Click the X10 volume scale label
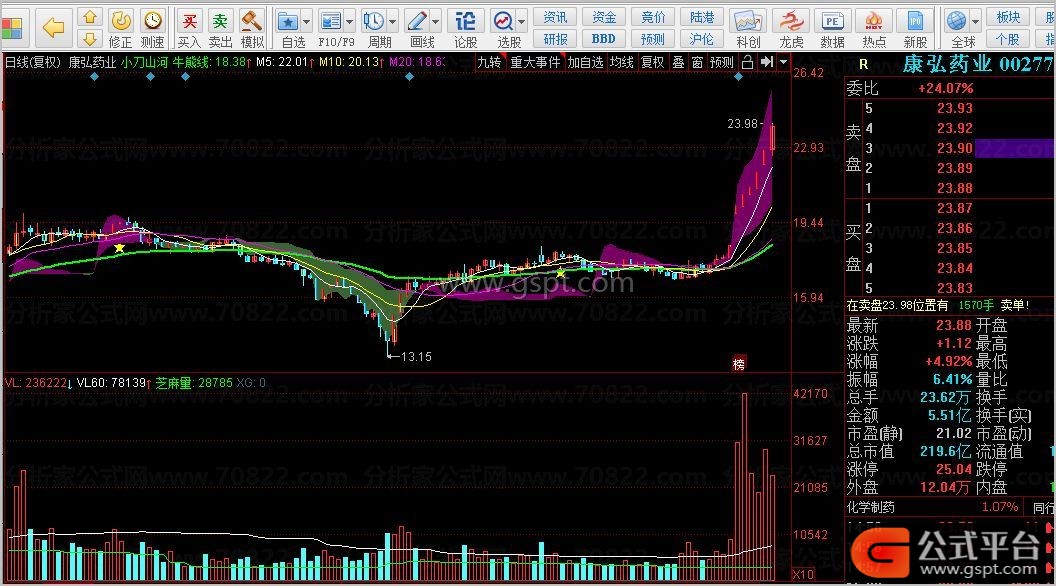Image resolution: width=1056 pixels, height=586 pixels. click(803, 575)
